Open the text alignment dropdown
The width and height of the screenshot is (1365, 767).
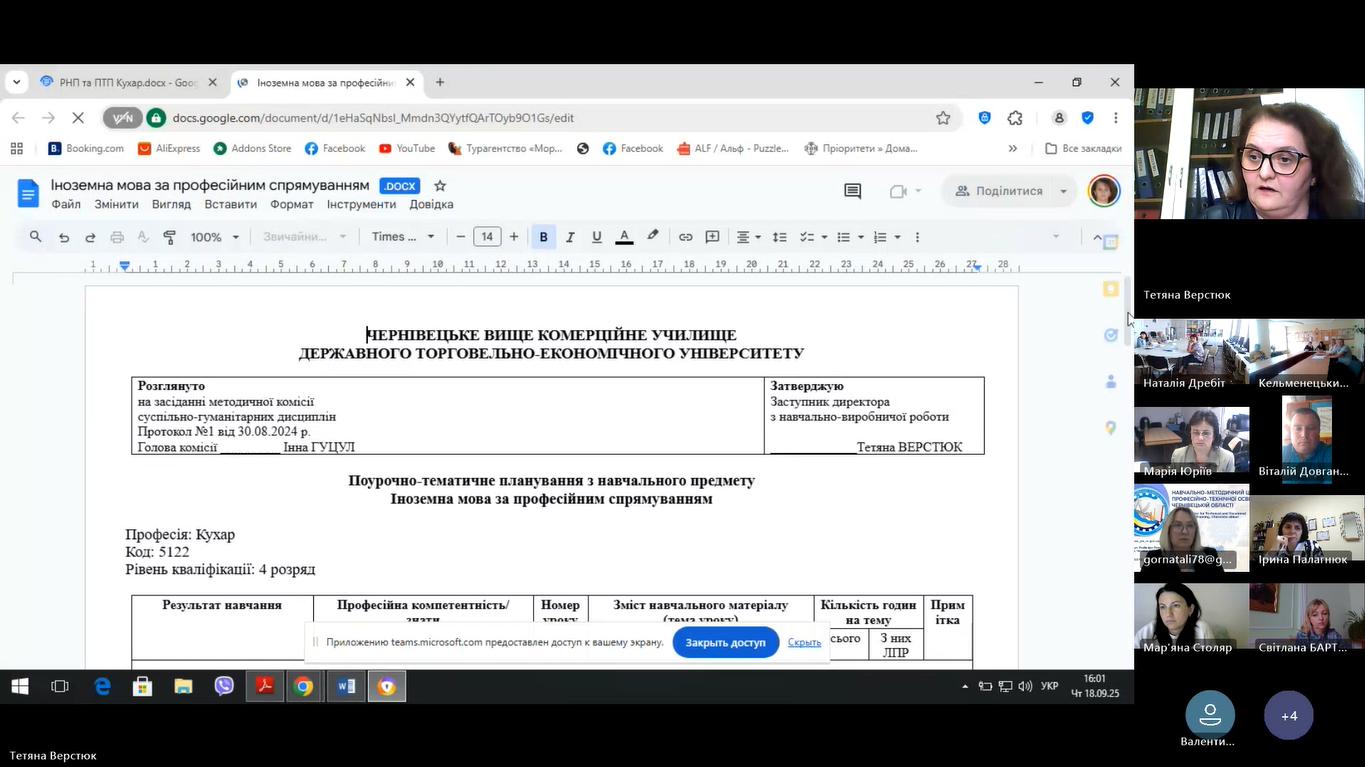[x=749, y=237]
